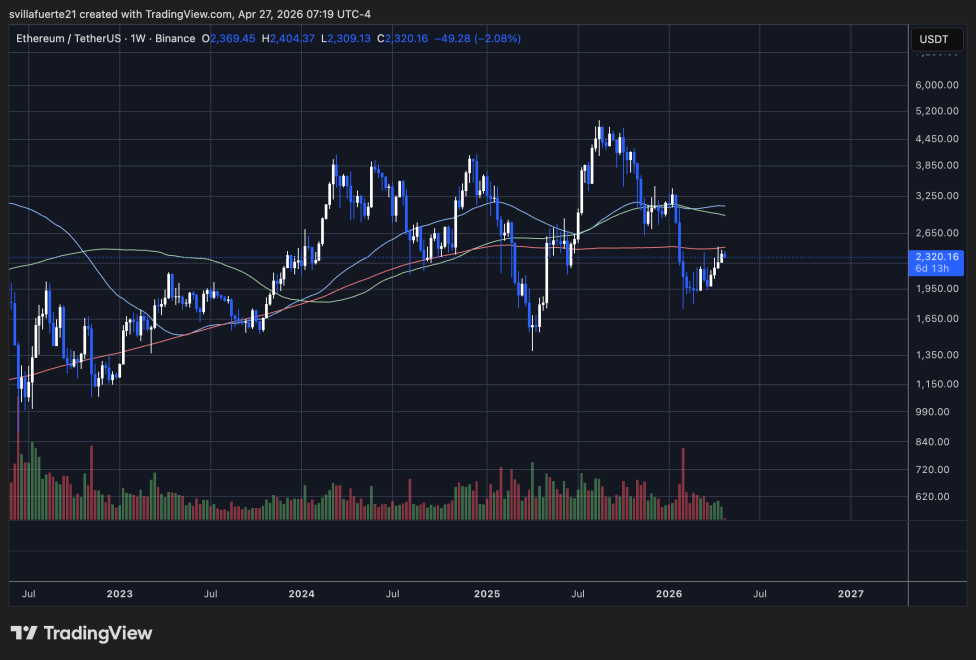The image size is (976, 660).
Task: Switch to the 2025 marker on time axis
Action: [487, 593]
